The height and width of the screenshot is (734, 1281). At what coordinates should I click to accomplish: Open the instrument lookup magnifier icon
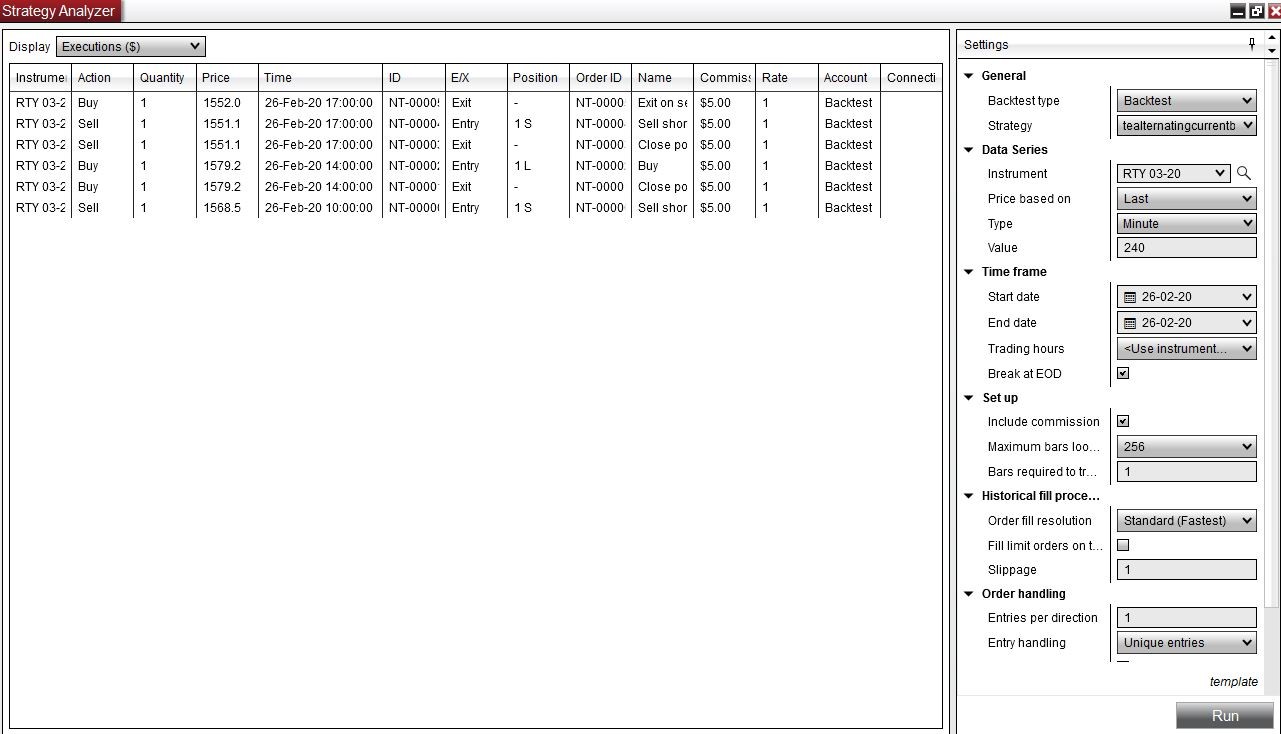point(1244,173)
